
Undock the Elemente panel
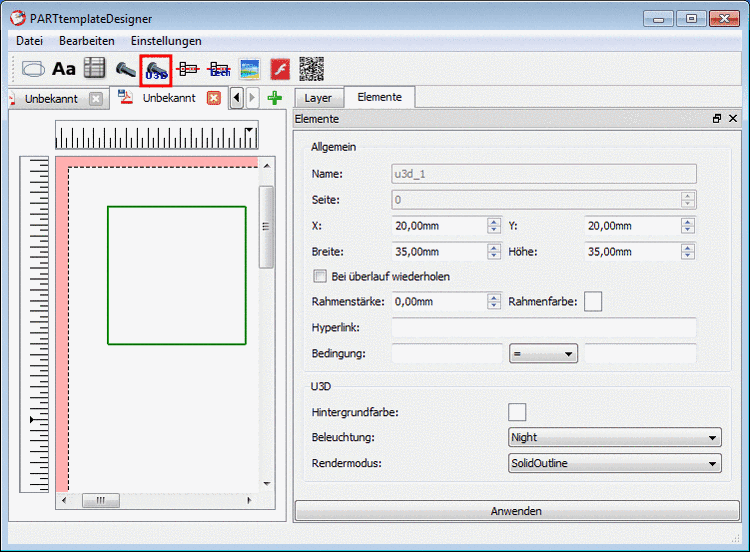717,119
